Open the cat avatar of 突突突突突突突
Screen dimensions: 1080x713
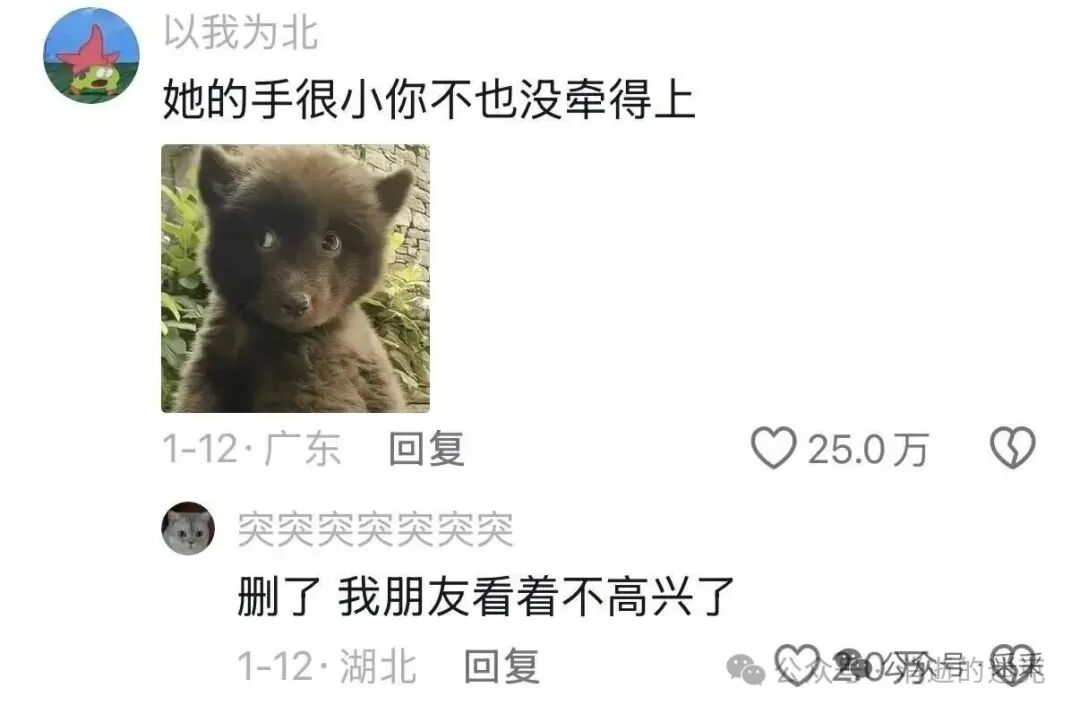pos(188,529)
